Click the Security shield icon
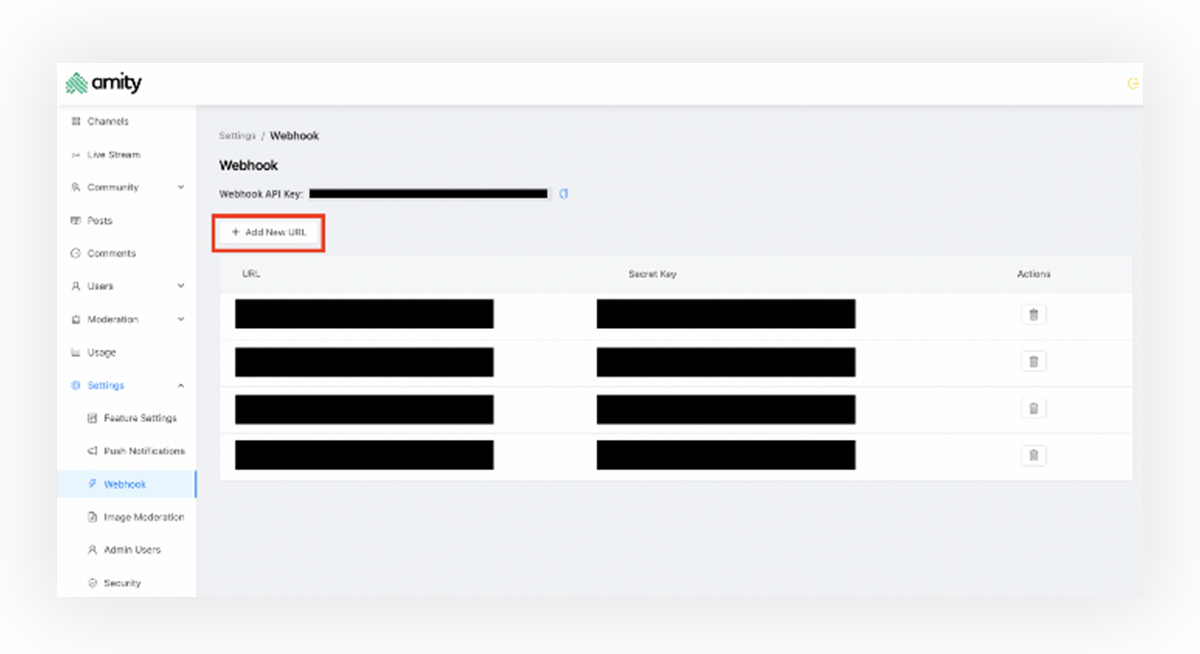Image resolution: width=1200 pixels, height=654 pixels. pyautogui.click(x=93, y=583)
